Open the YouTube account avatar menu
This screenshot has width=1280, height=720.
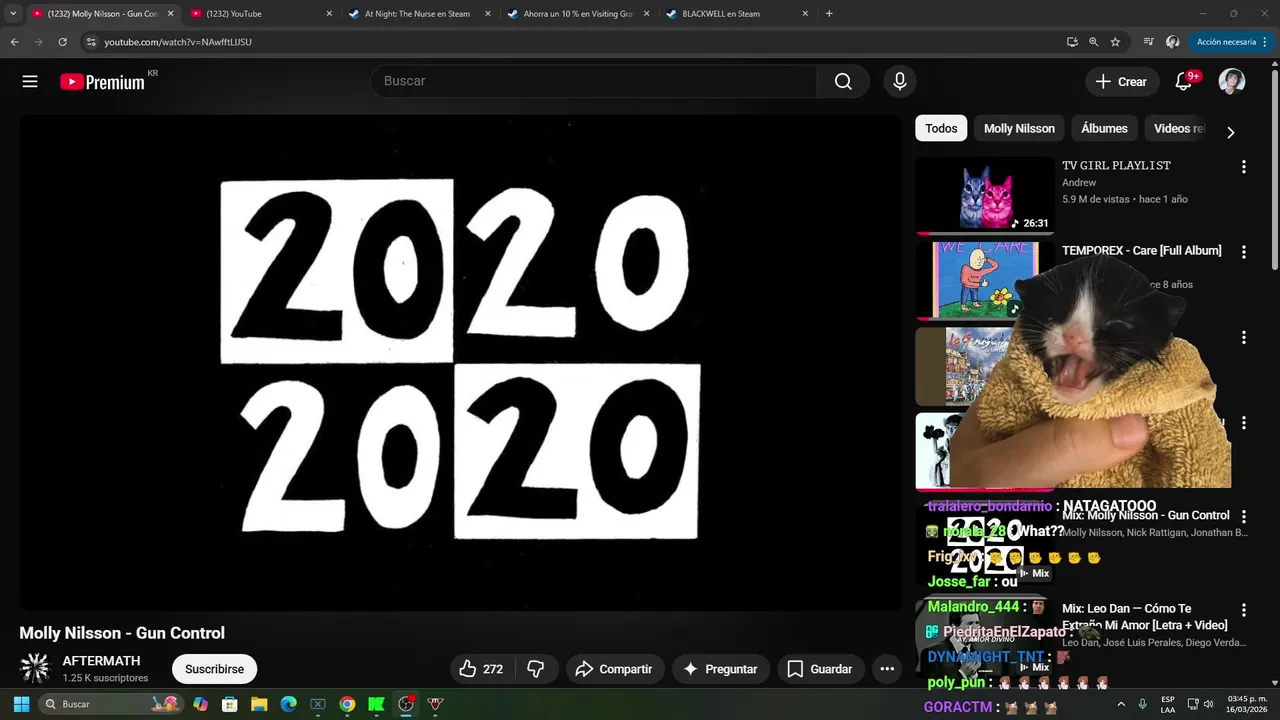[x=1232, y=82]
